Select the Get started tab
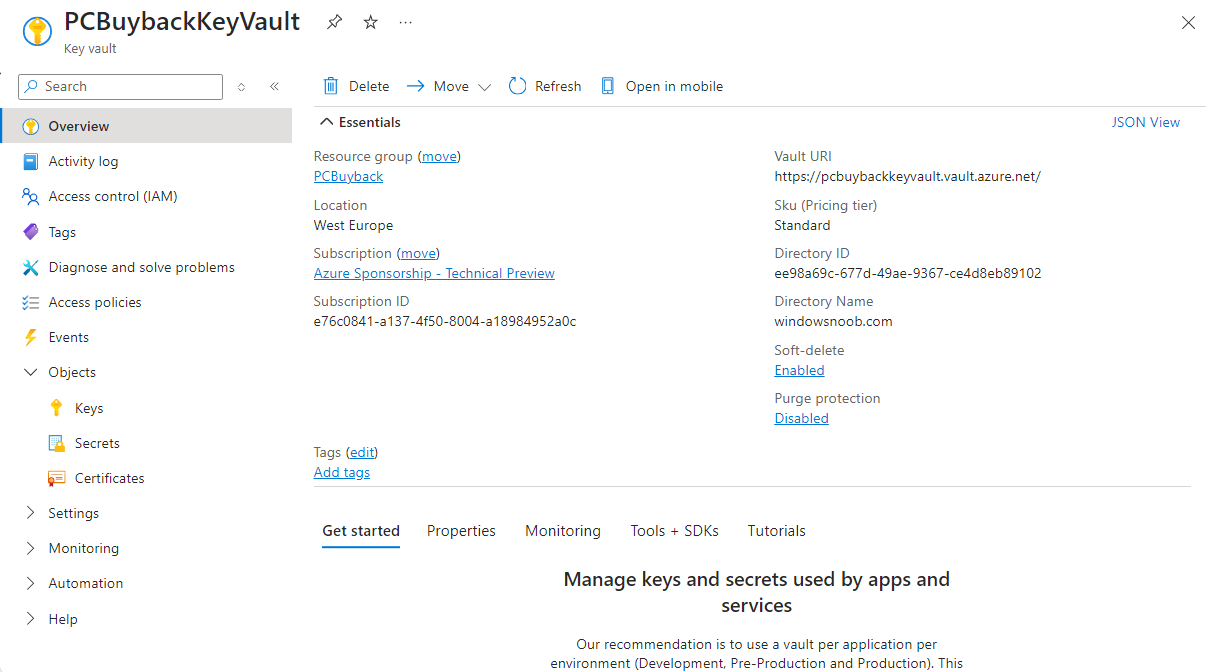 point(361,531)
